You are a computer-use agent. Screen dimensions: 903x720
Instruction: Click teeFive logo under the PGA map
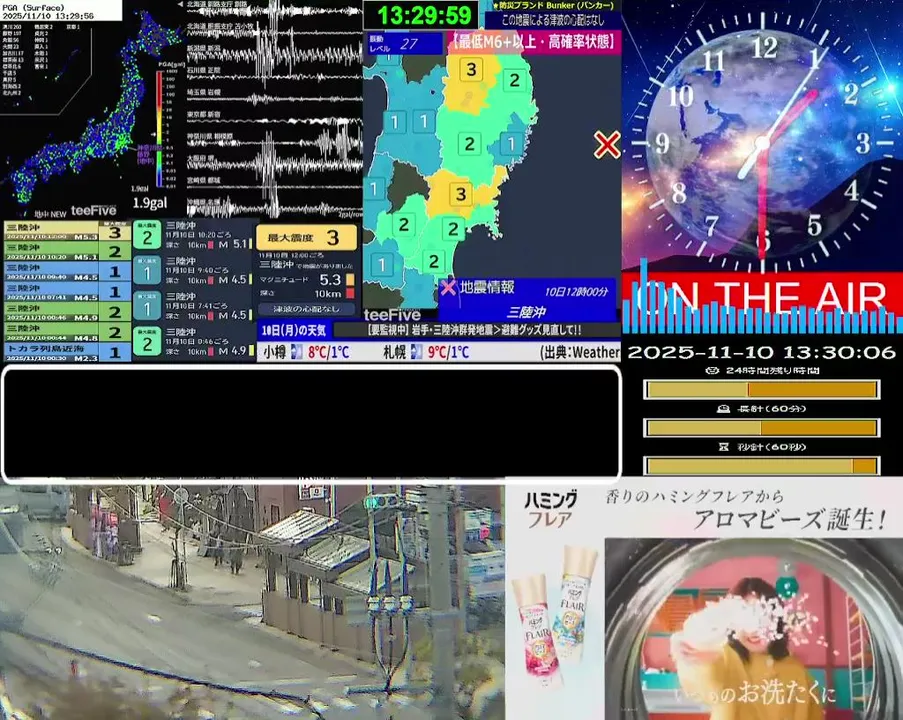point(94,211)
